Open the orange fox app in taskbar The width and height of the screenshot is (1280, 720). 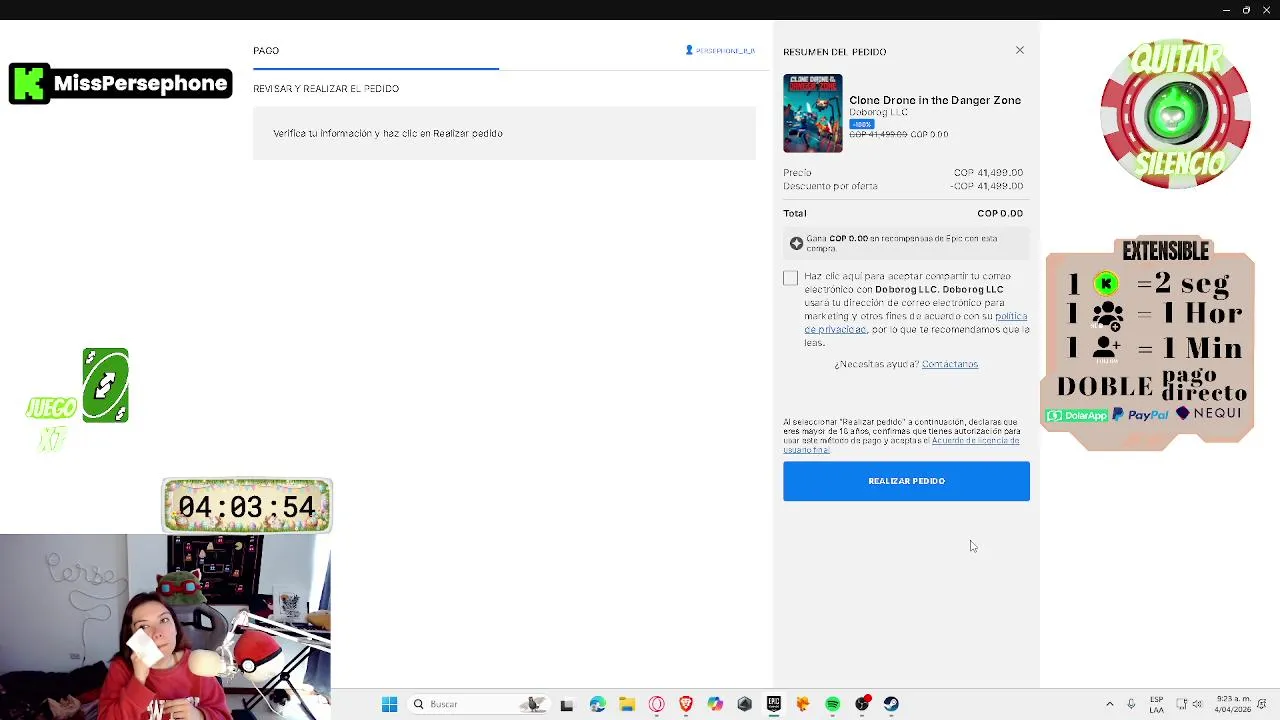803,704
